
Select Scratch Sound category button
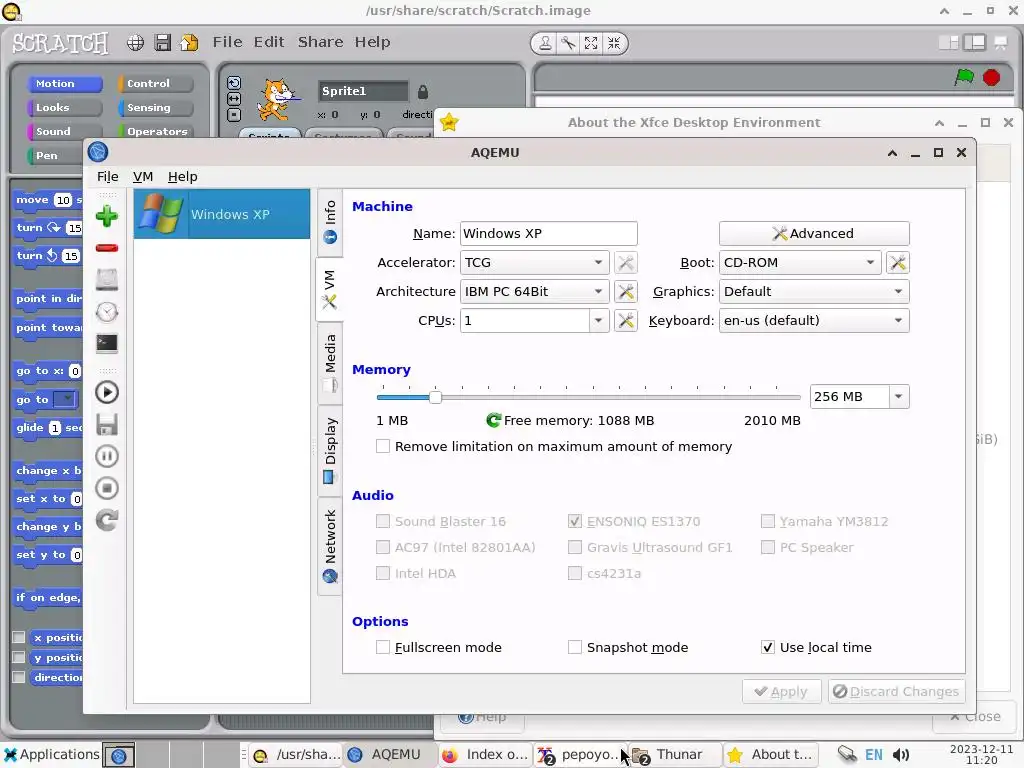(64, 131)
